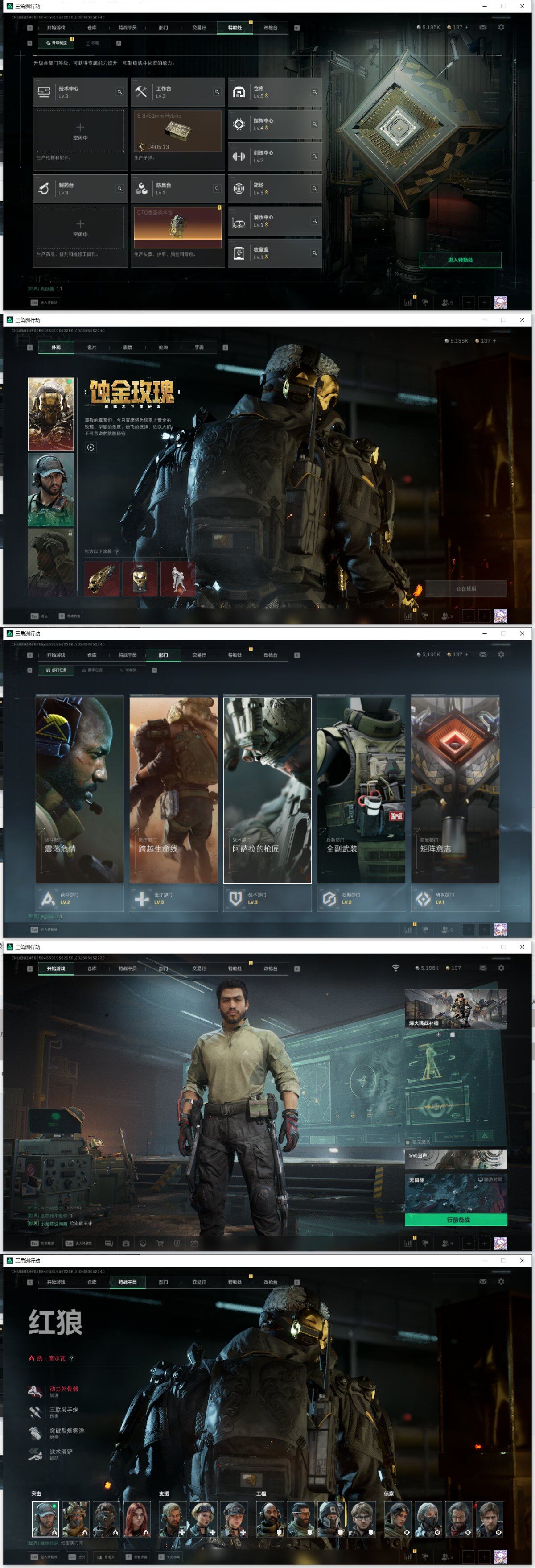Click 动力外骨骼 skill icon for 红狼
535x1568 pixels.
coord(35,1391)
